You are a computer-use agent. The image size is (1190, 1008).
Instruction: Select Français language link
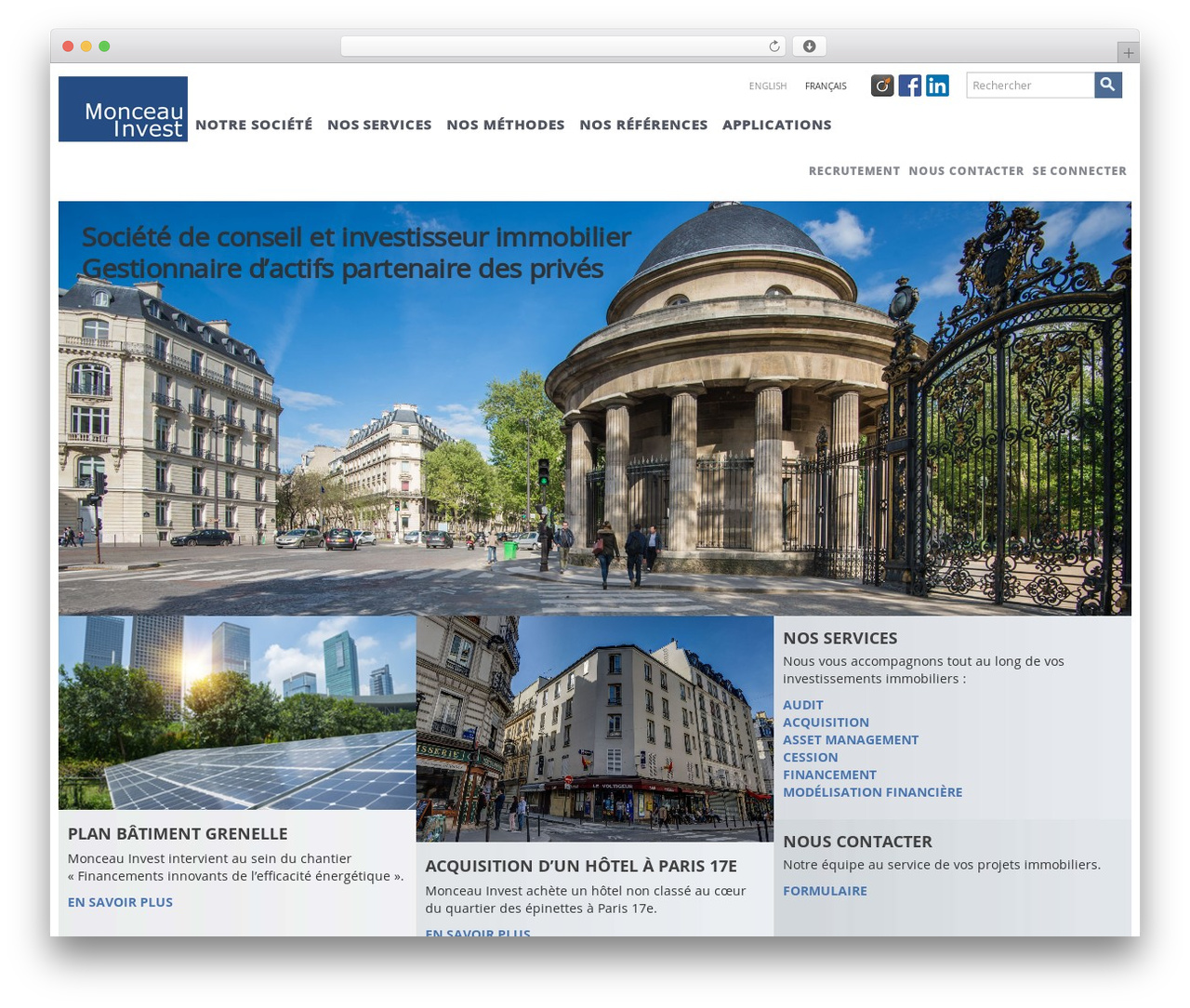pyautogui.click(x=826, y=86)
